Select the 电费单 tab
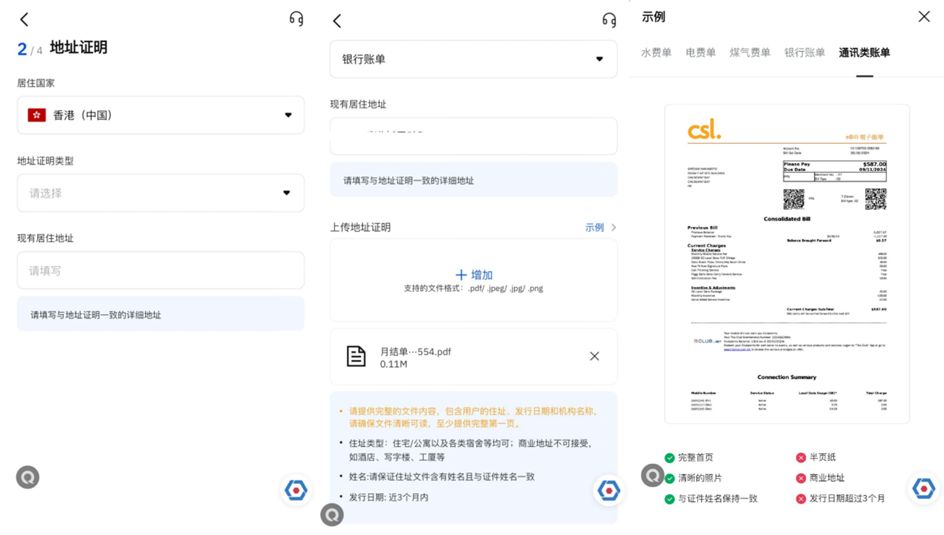 click(x=700, y=53)
